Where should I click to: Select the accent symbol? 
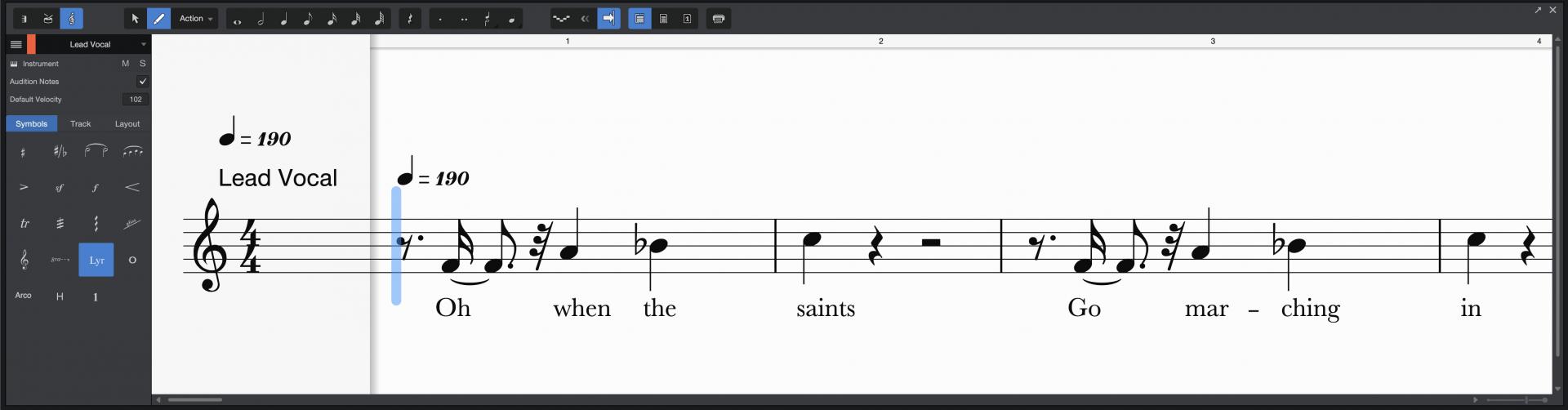point(24,188)
